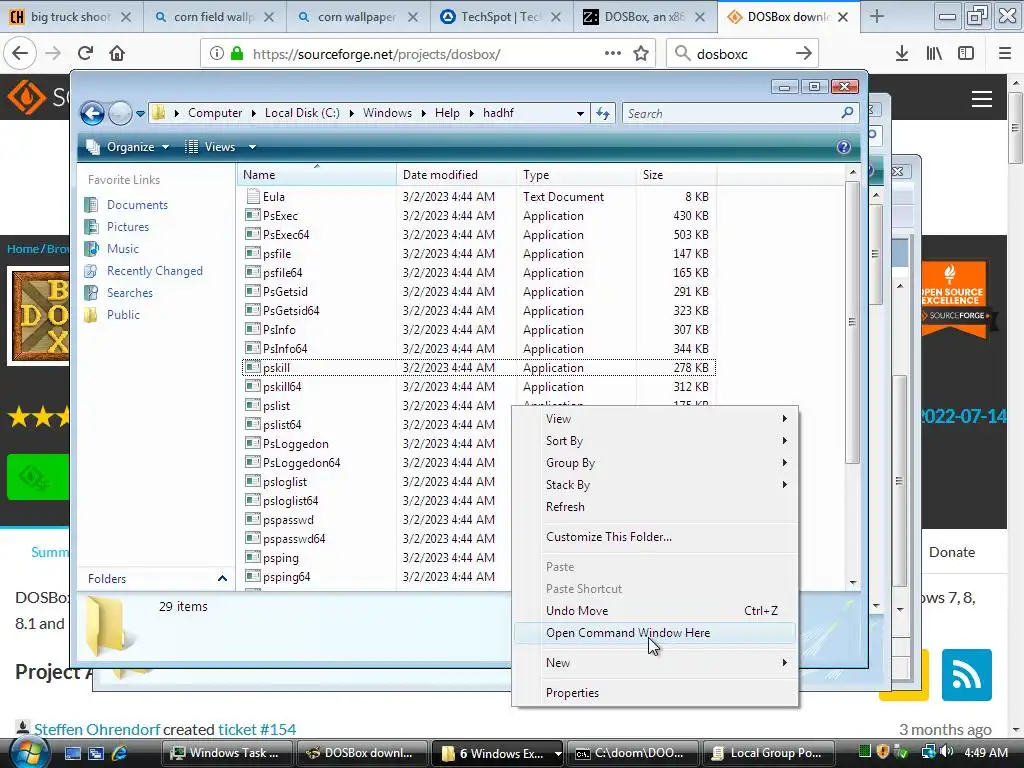
Task: Click the Firefox downloads arrow icon
Action: point(902,53)
